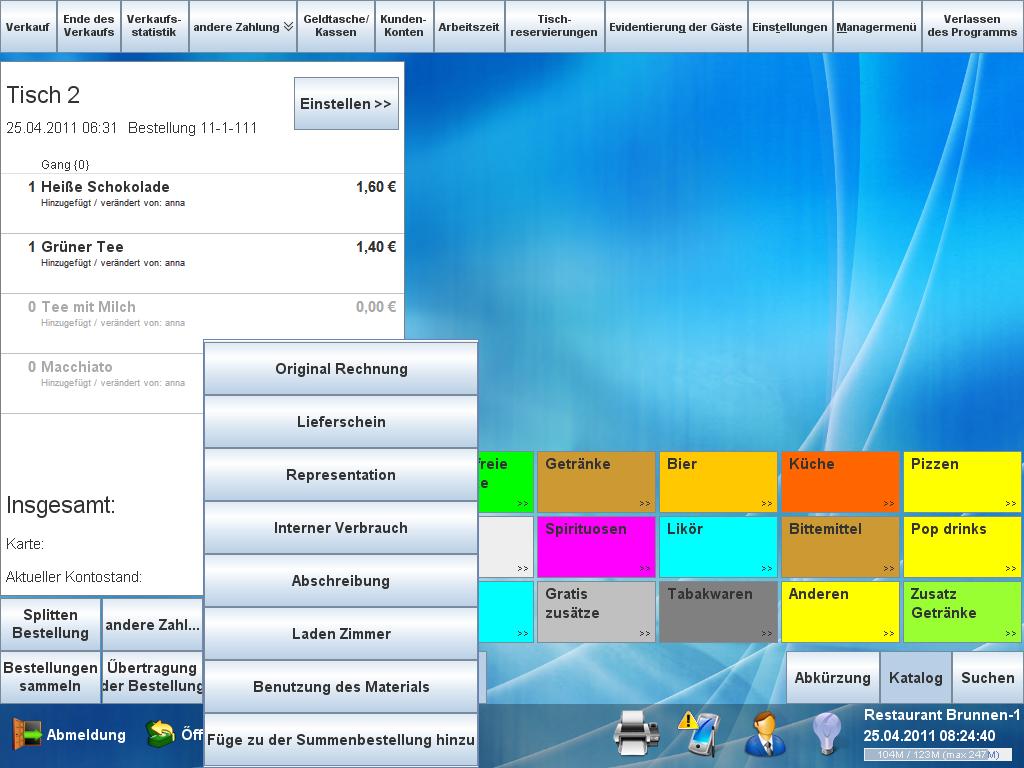
Task: Select the magenta Spirituosen category tile
Action: (595, 547)
